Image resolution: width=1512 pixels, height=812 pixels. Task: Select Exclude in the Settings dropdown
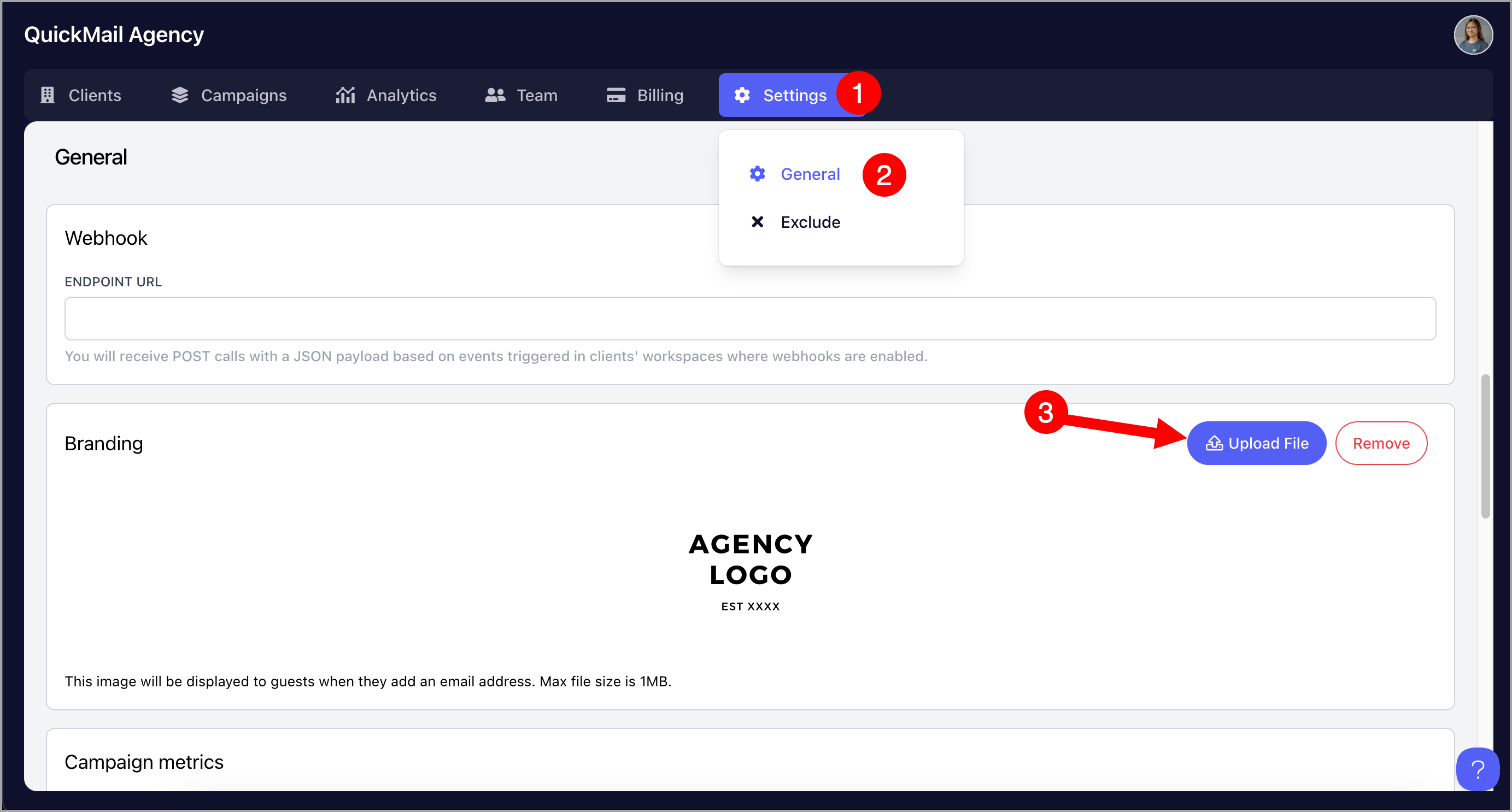pos(811,222)
